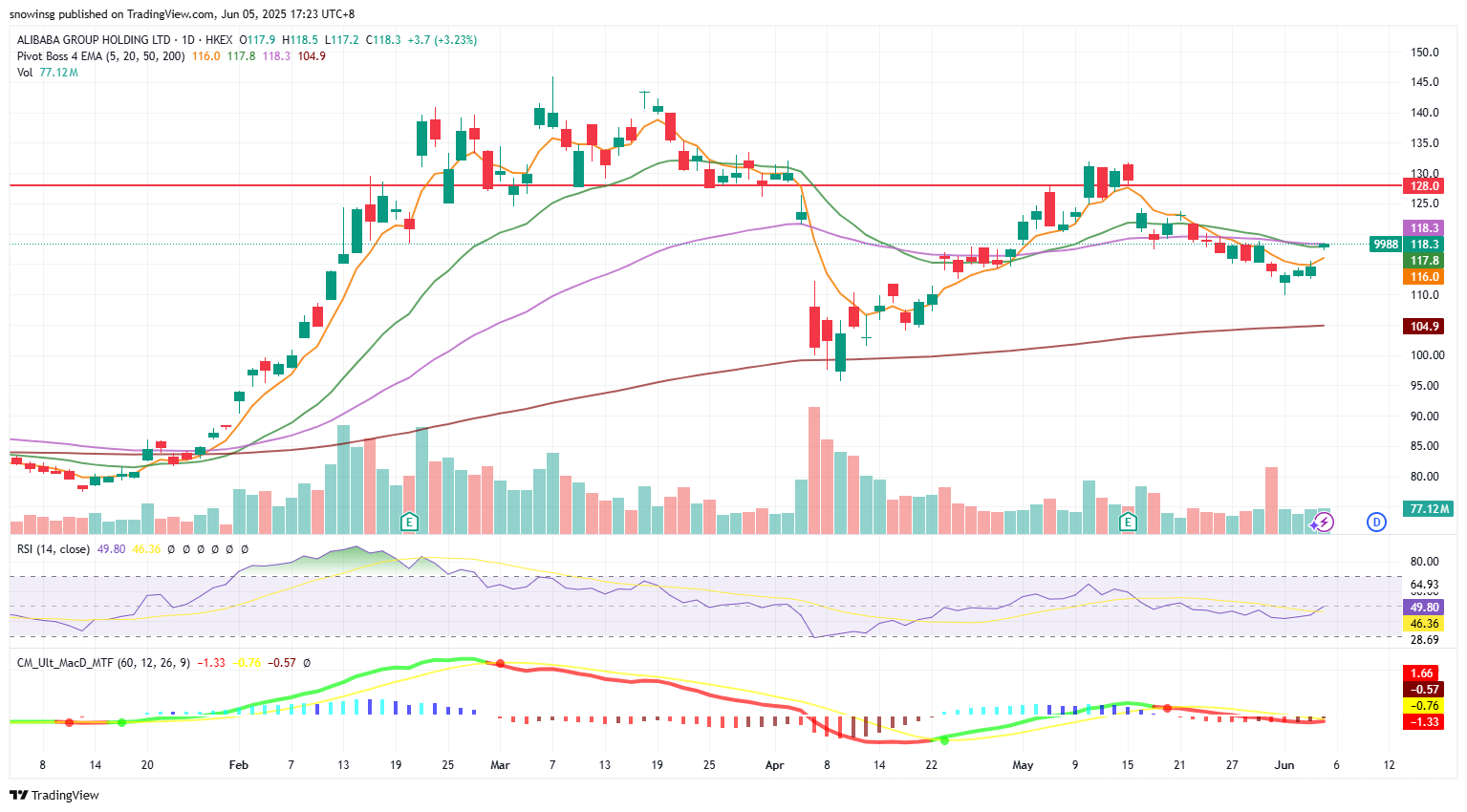Click the O117.9 open value in header
Image resolution: width=1467 pixels, height=812 pixels.
click(257, 40)
